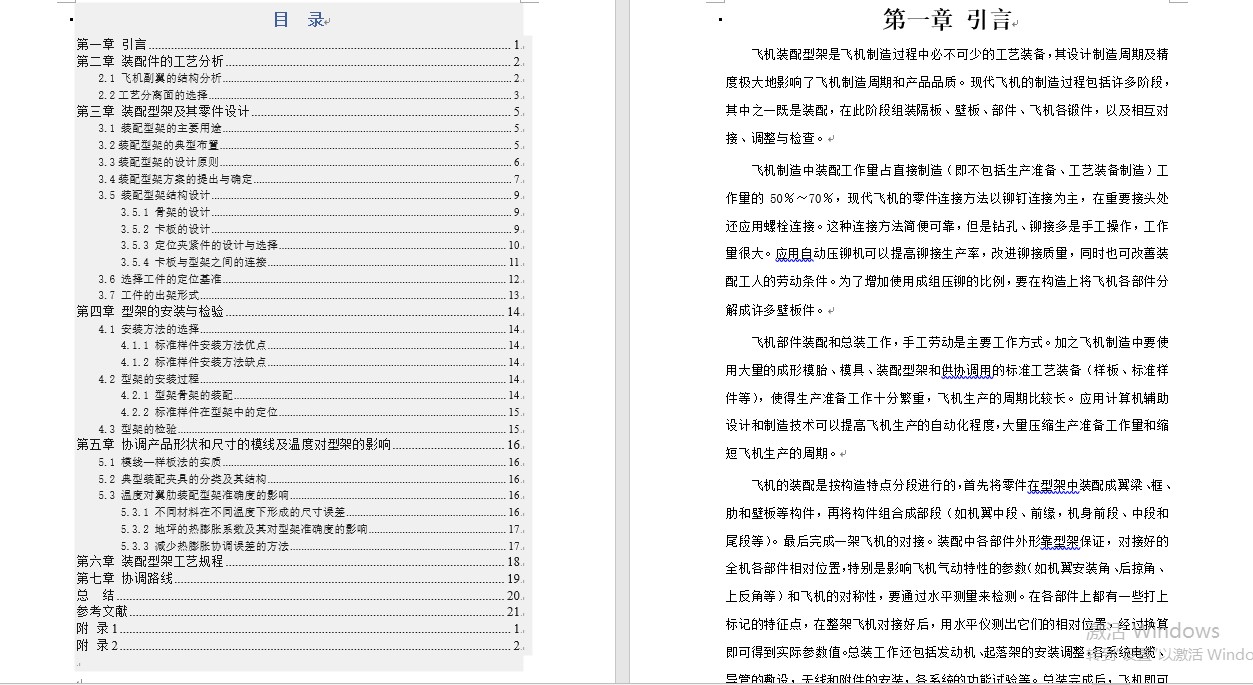Go to 4.2.2 标准样件在型架中的定位
The width and height of the screenshot is (1253, 685).
[x=321, y=412]
